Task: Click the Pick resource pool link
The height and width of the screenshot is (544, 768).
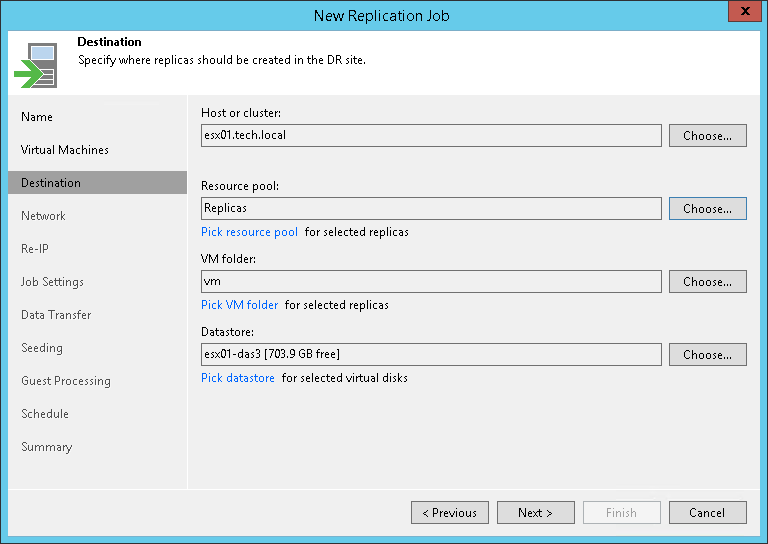Action: [x=249, y=232]
